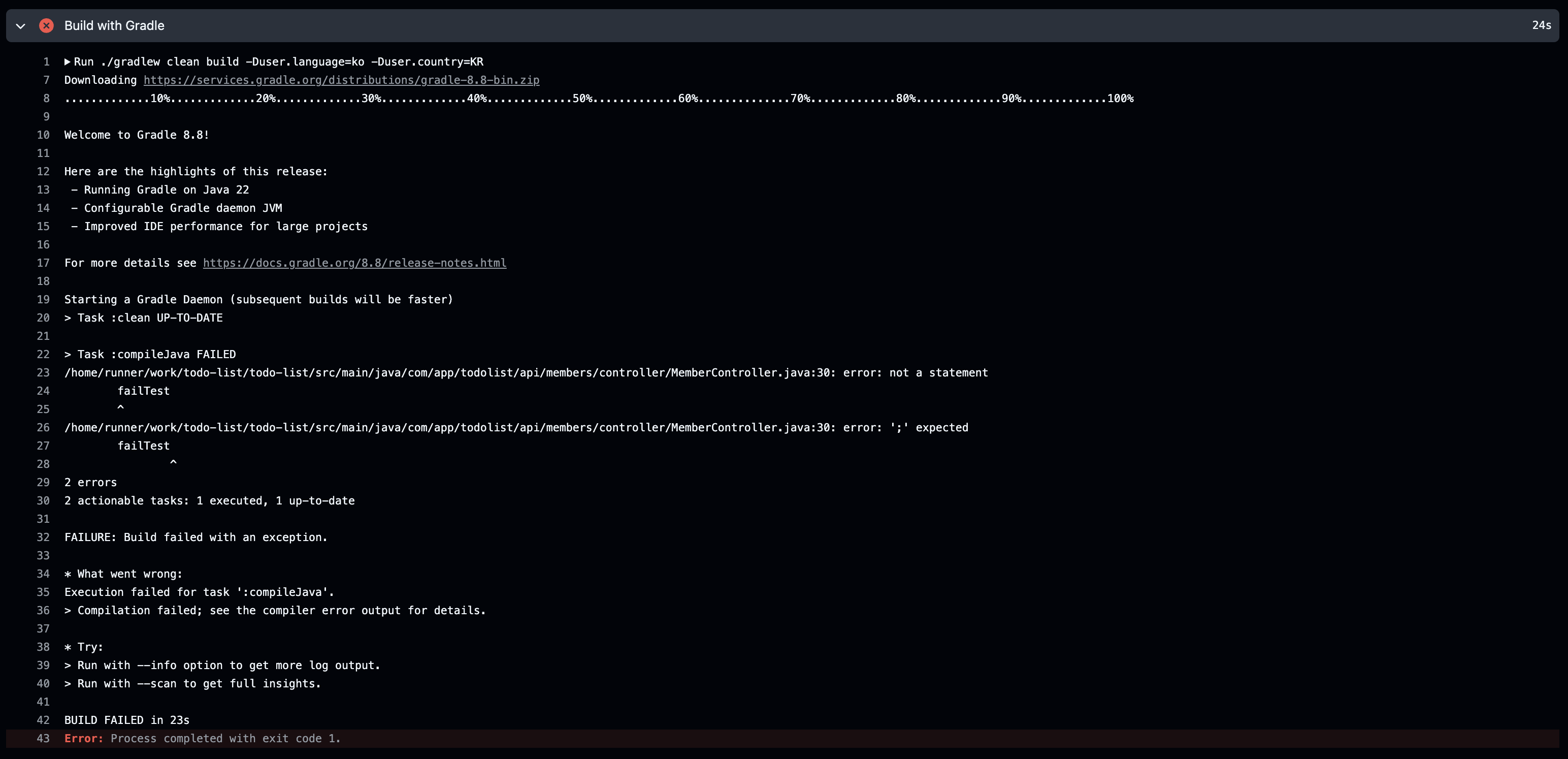
Task: Click line number 32 of the FAILURE message
Action: [43, 536]
